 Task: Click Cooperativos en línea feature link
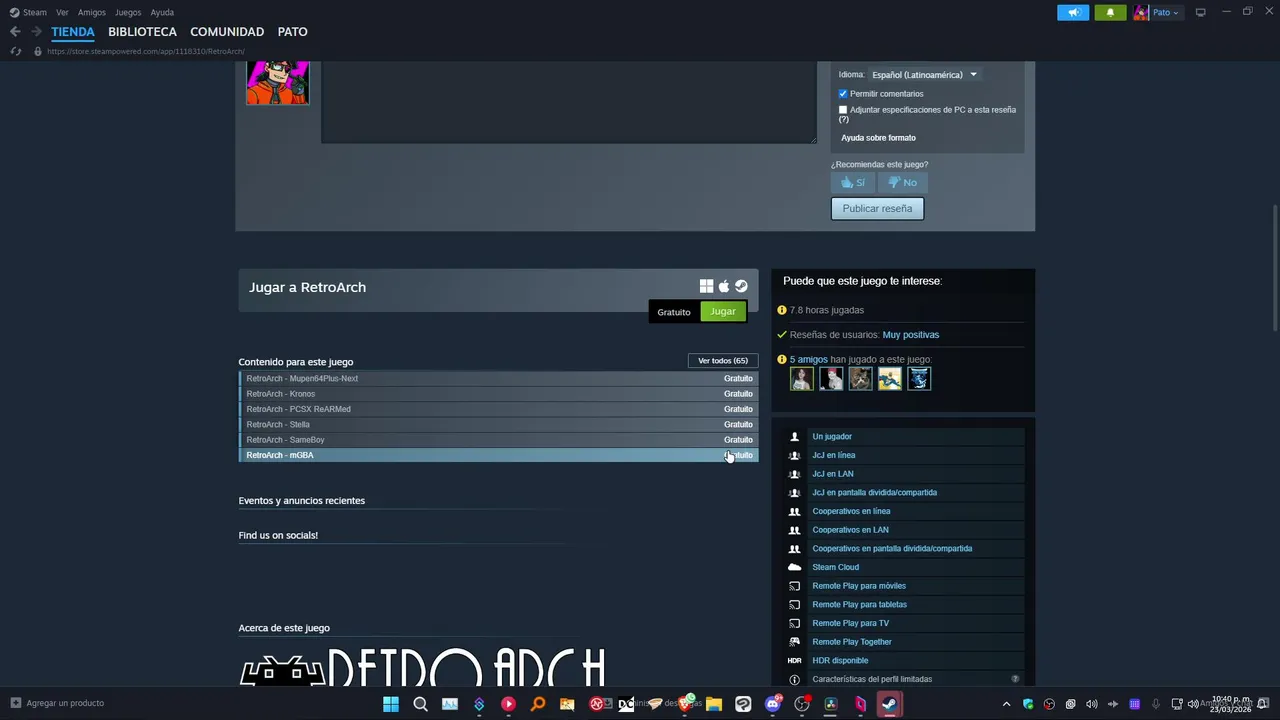851,511
